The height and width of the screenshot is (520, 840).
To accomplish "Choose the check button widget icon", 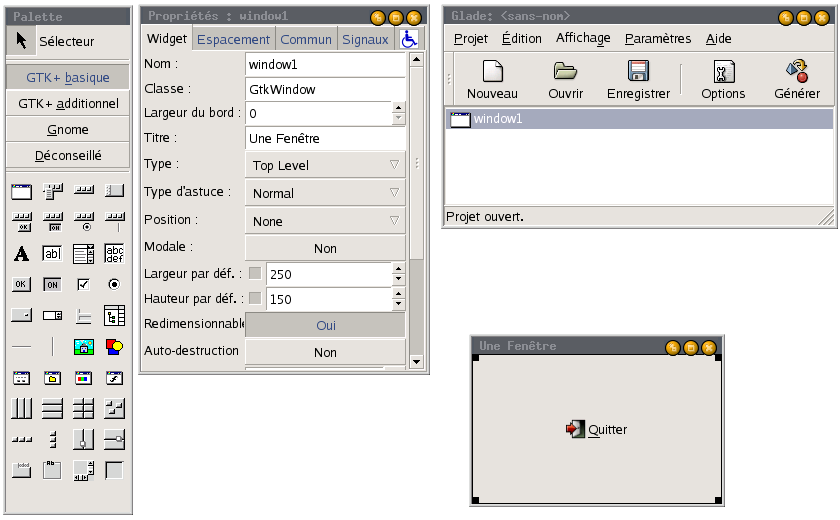I will click(83, 284).
